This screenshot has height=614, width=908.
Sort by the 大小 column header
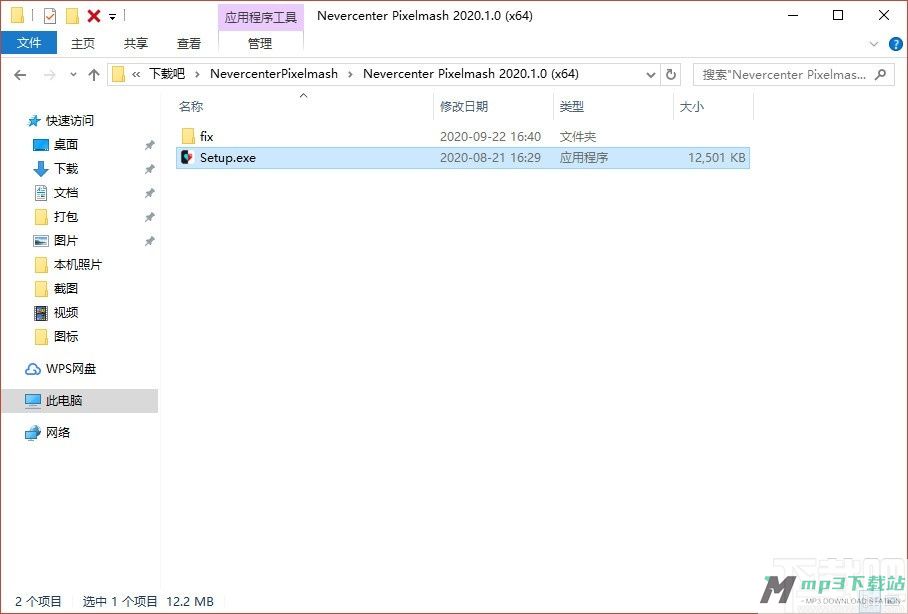(691, 106)
